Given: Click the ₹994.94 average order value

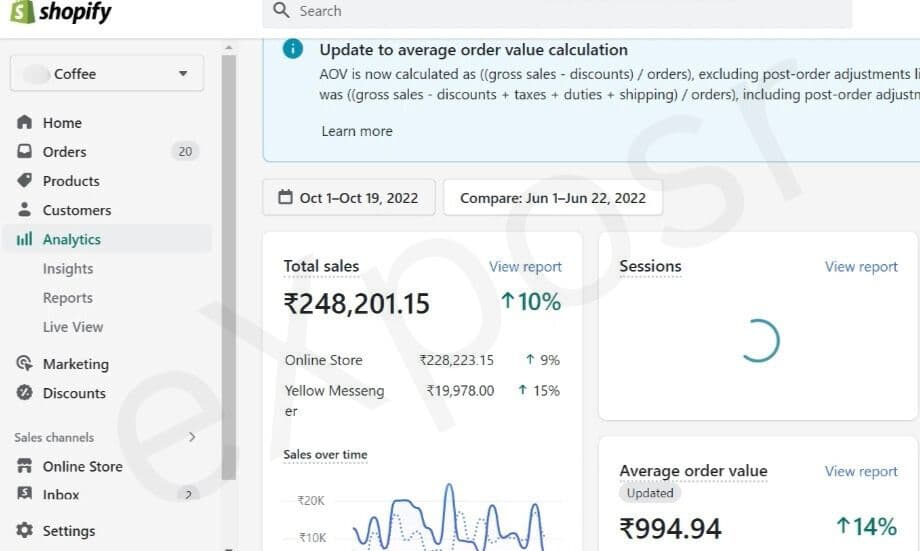Looking at the screenshot, I should (670, 529).
